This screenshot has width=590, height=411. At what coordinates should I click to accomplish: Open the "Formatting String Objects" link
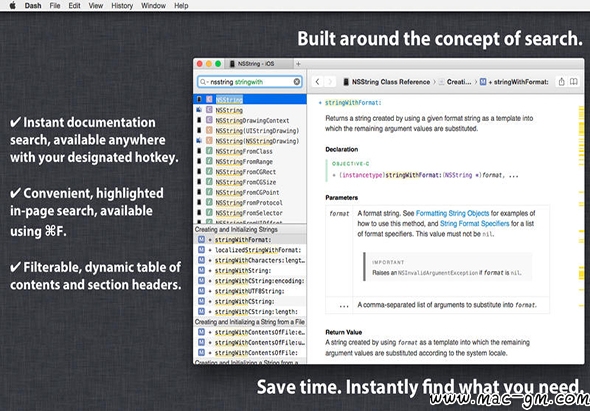click(452, 213)
